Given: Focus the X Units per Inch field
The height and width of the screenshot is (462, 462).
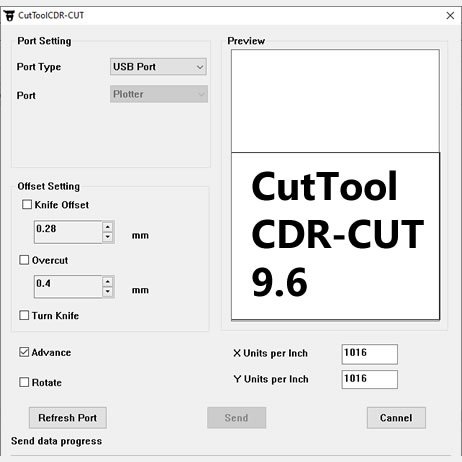Looking at the screenshot, I should coord(370,354).
